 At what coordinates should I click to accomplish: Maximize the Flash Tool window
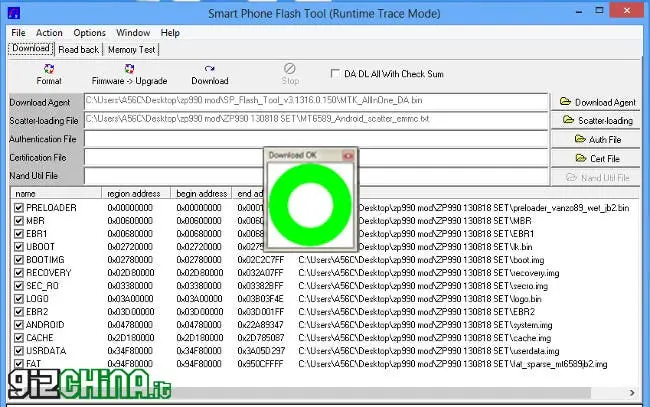click(x=599, y=11)
